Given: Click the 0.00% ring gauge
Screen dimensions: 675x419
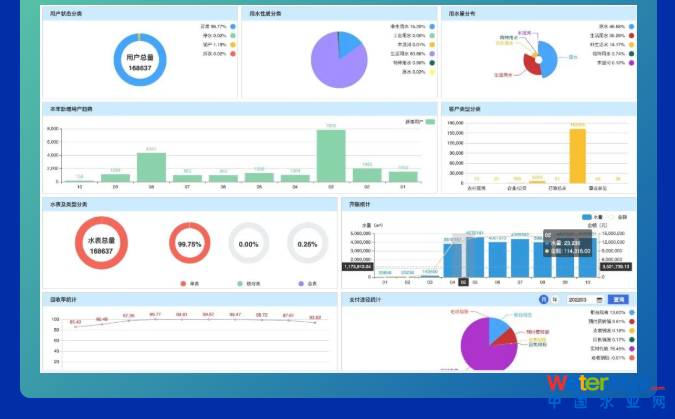Looking at the screenshot, I should pyautogui.click(x=248, y=244).
